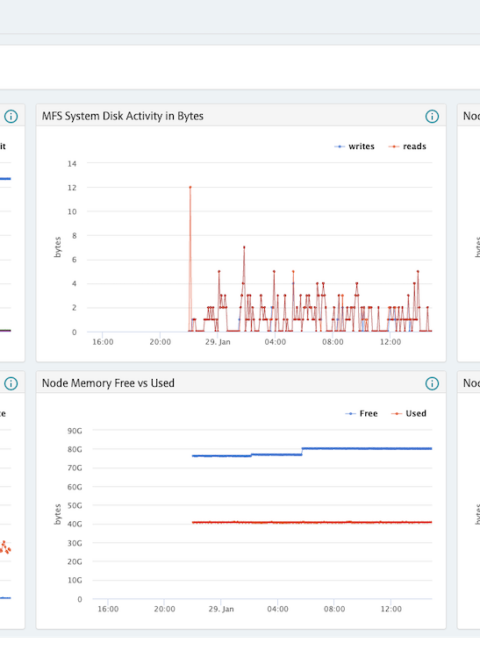Click 08:00 label on memory chart axis

pos(335,609)
